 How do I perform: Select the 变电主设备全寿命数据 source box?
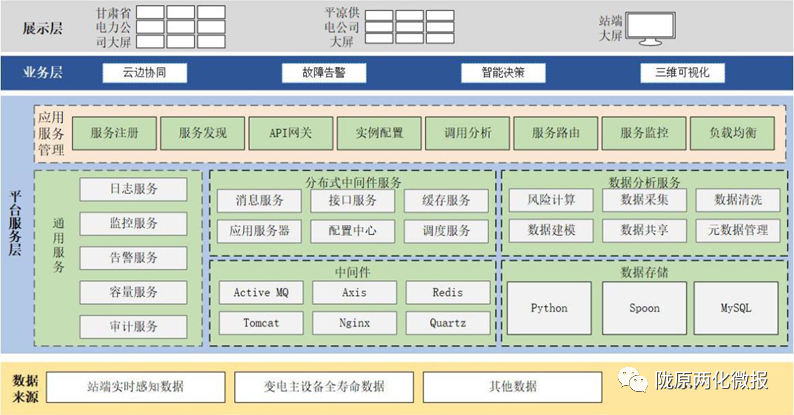(324, 388)
